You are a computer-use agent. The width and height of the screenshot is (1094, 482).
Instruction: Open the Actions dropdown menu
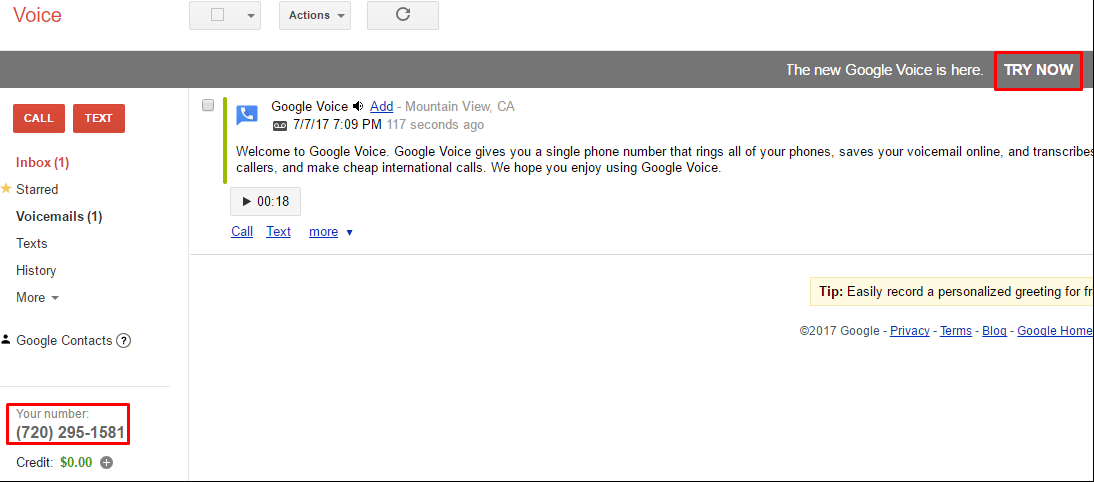(315, 15)
